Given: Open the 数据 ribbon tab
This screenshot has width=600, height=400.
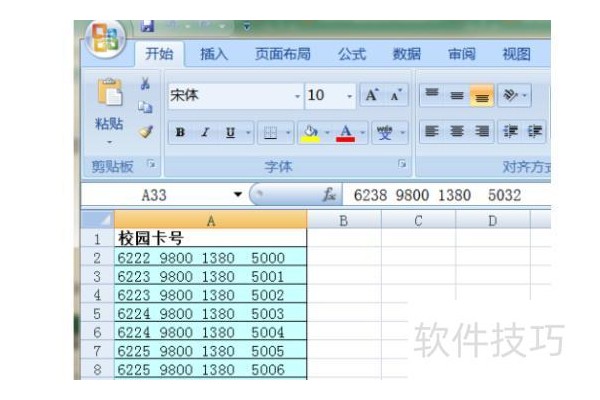Looking at the screenshot, I should [407, 54].
